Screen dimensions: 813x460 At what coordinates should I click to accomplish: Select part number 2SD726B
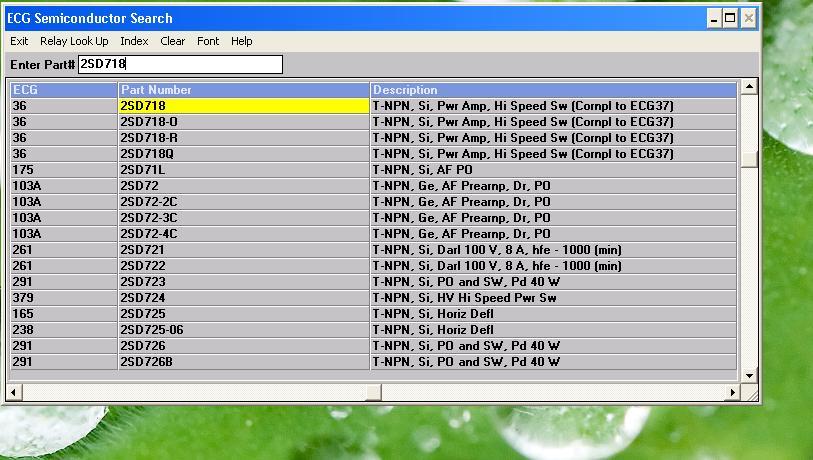244,362
